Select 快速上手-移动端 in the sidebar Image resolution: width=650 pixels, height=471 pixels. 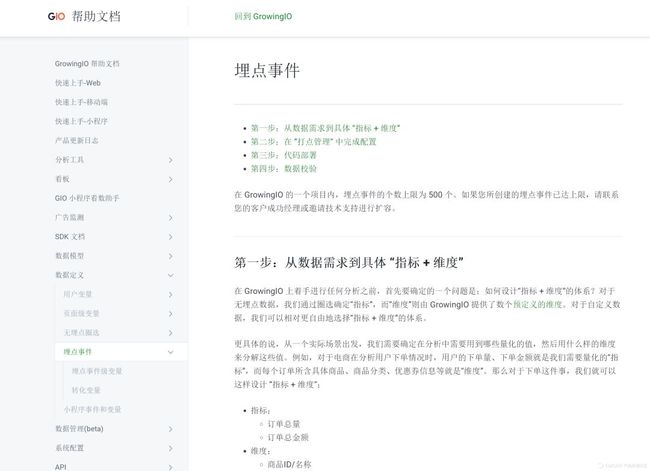[81, 102]
